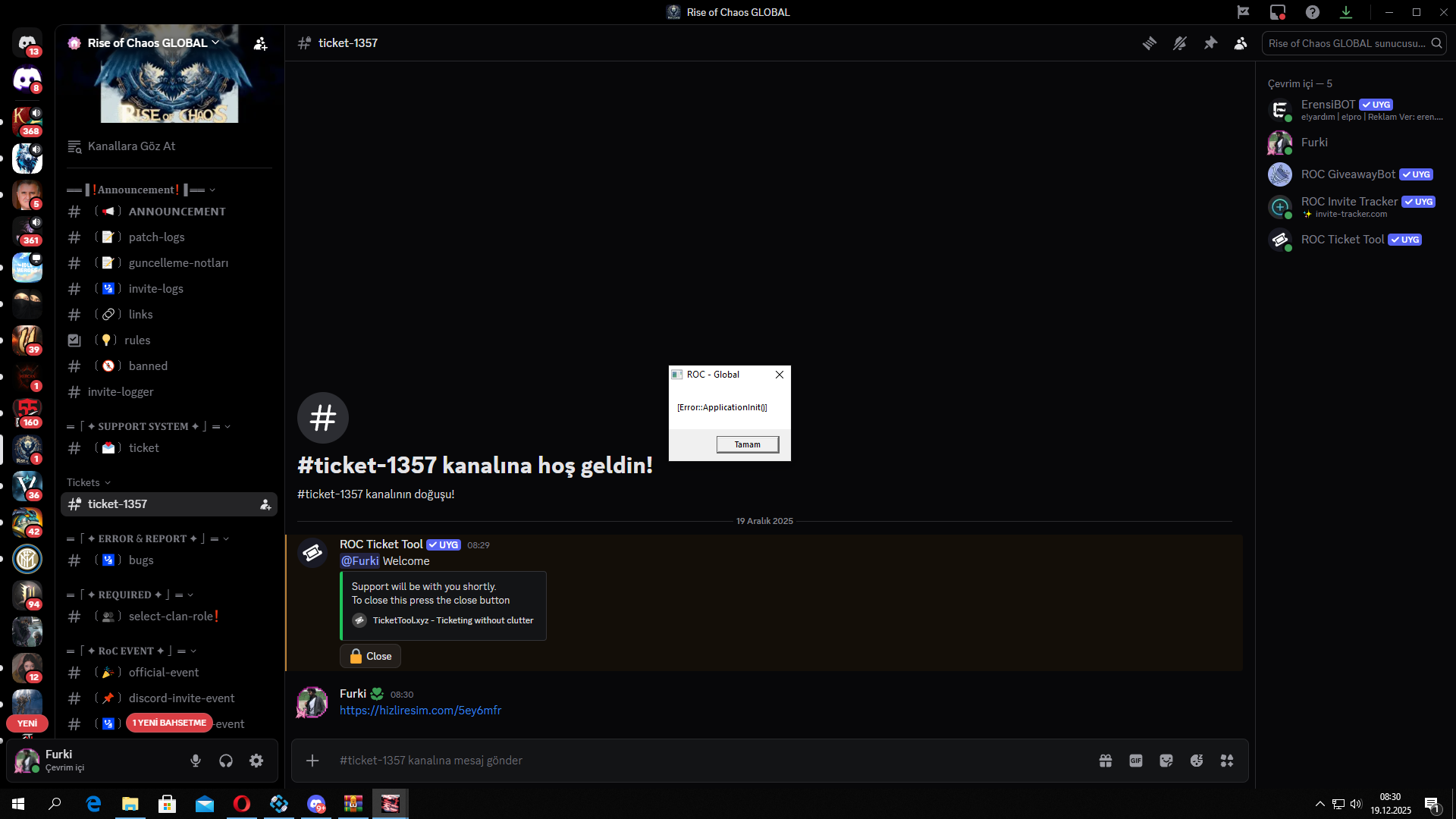Open the guncelleme-notları channel
This screenshot has height=819, width=1456.
click(169, 263)
